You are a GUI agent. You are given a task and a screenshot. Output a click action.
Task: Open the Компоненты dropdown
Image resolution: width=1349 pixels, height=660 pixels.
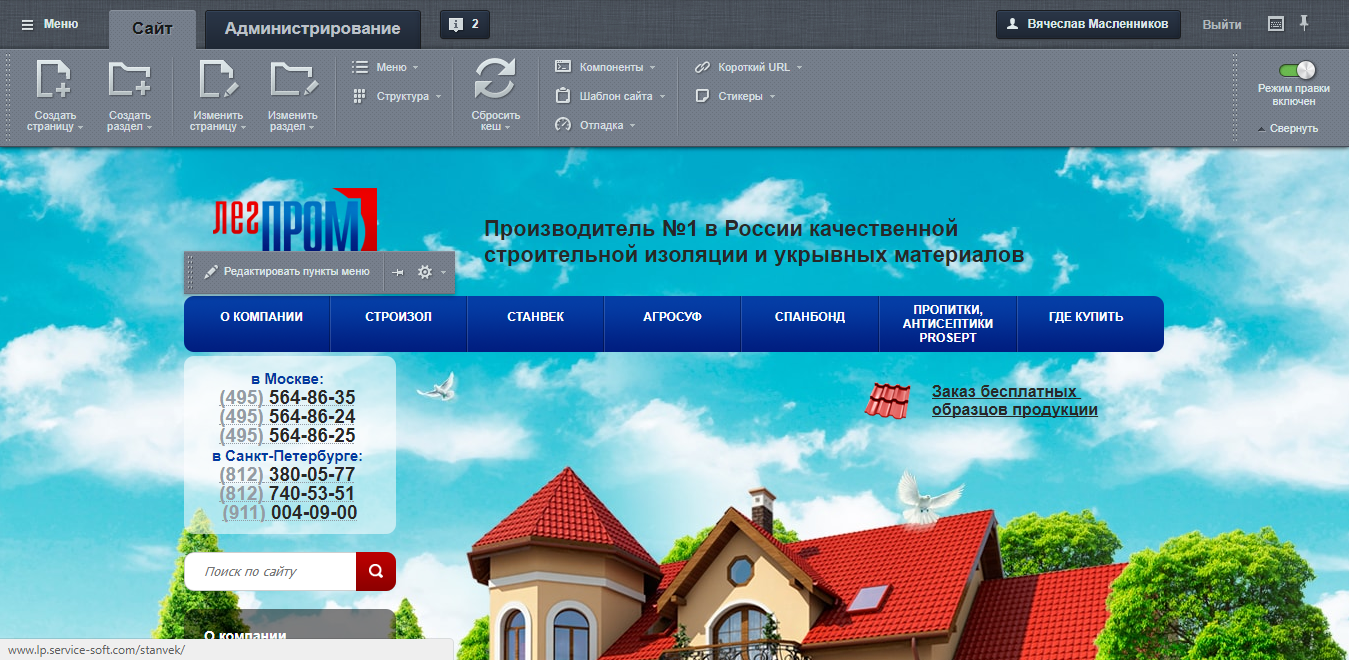point(605,67)
